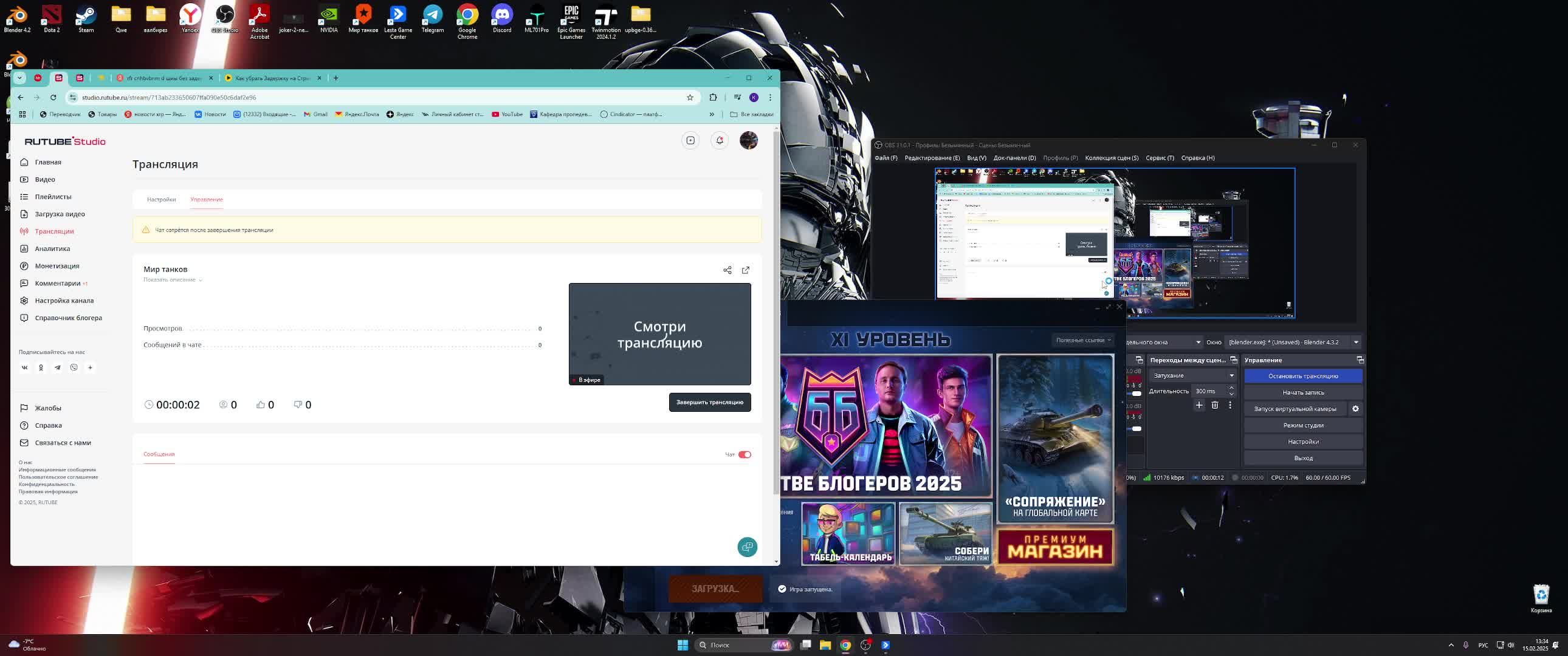Open the Telegram social link icon

57,367
